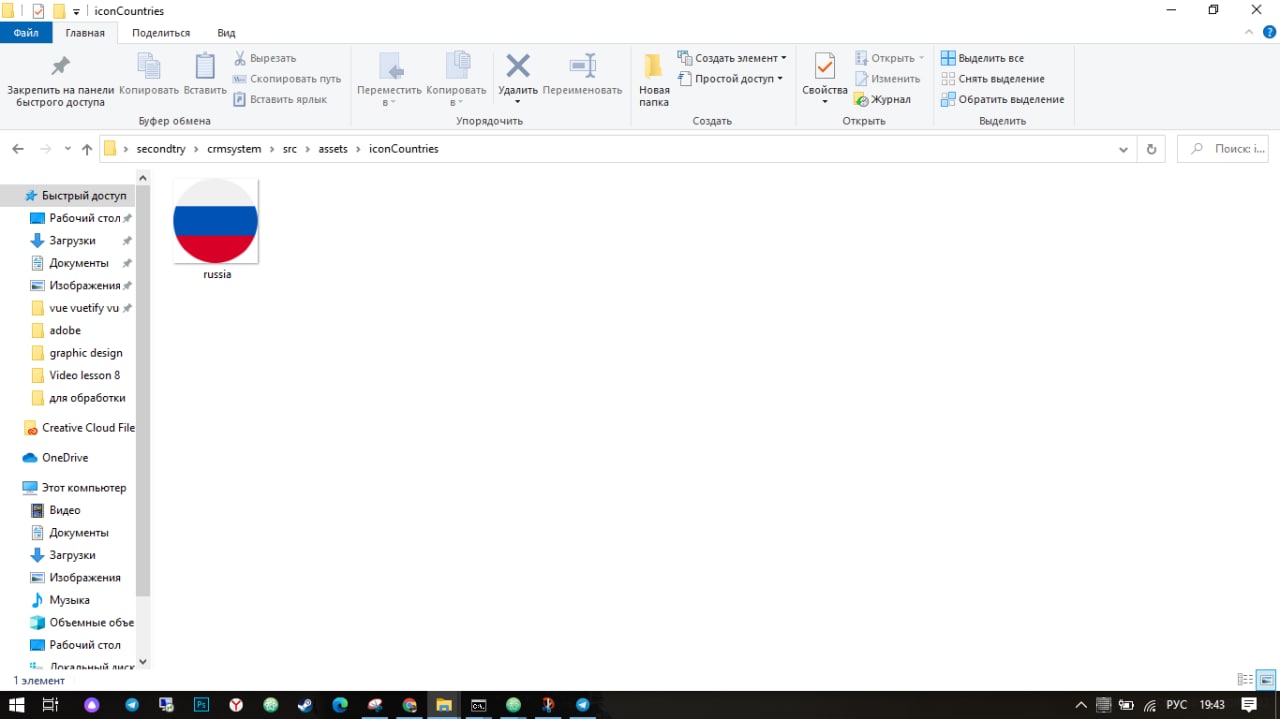The width and height of the screenshot is (1280, 719).
Task: Click the Новая папка icon
Action: (654, 66)
